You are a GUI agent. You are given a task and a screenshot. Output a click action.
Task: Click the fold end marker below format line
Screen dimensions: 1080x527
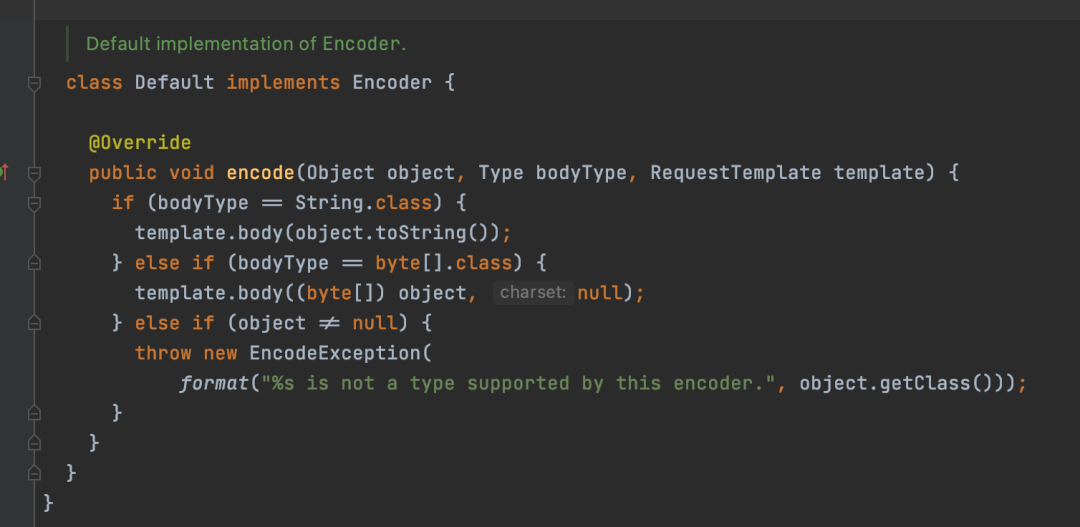(34, 413)
